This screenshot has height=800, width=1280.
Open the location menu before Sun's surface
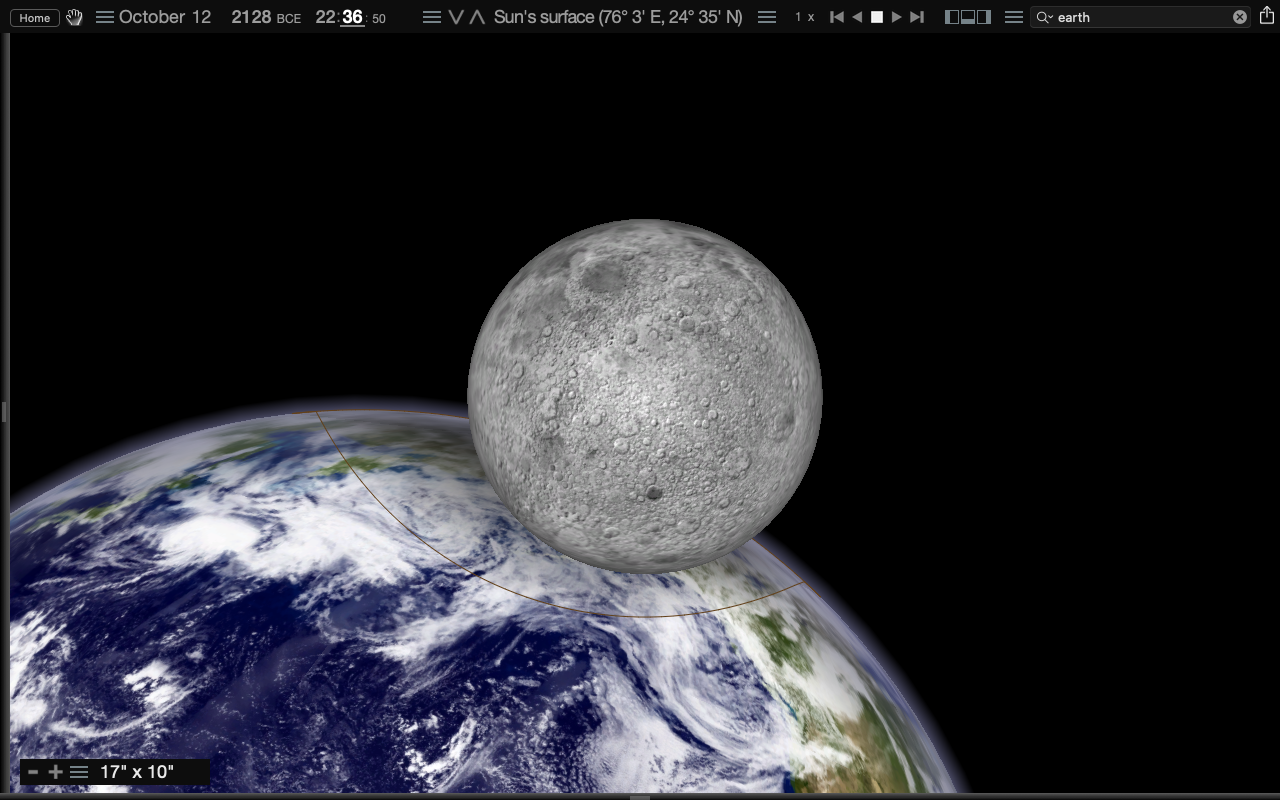tap(431, 17)
